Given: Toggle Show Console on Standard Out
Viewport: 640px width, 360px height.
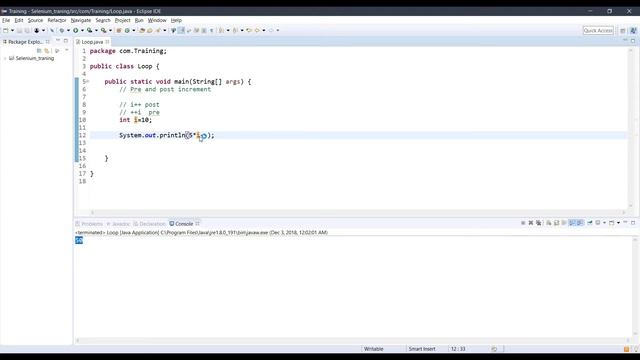Looking at the screenshot, I should [572, 223].
